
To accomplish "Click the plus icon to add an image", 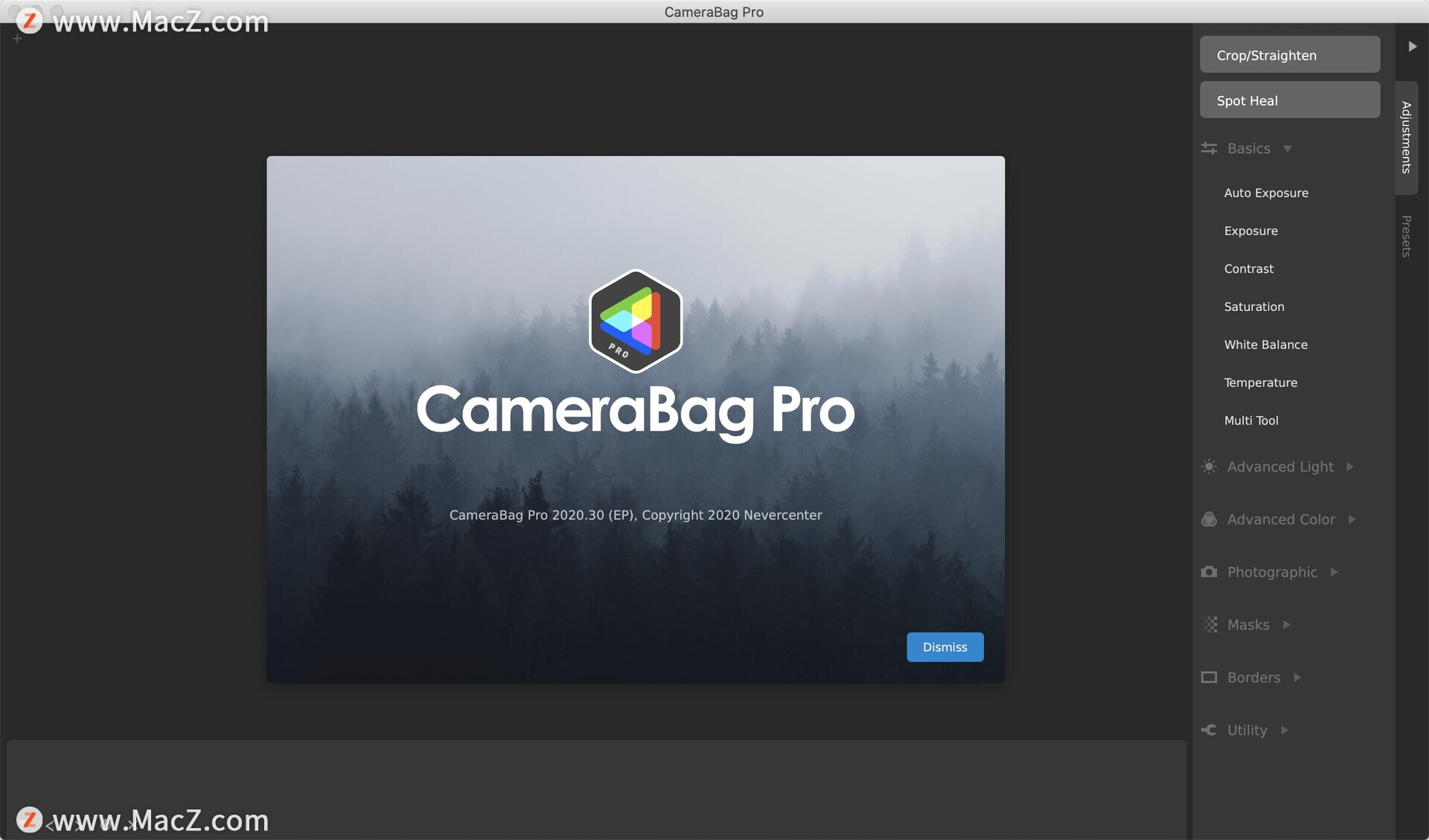I will coord(17,38).
